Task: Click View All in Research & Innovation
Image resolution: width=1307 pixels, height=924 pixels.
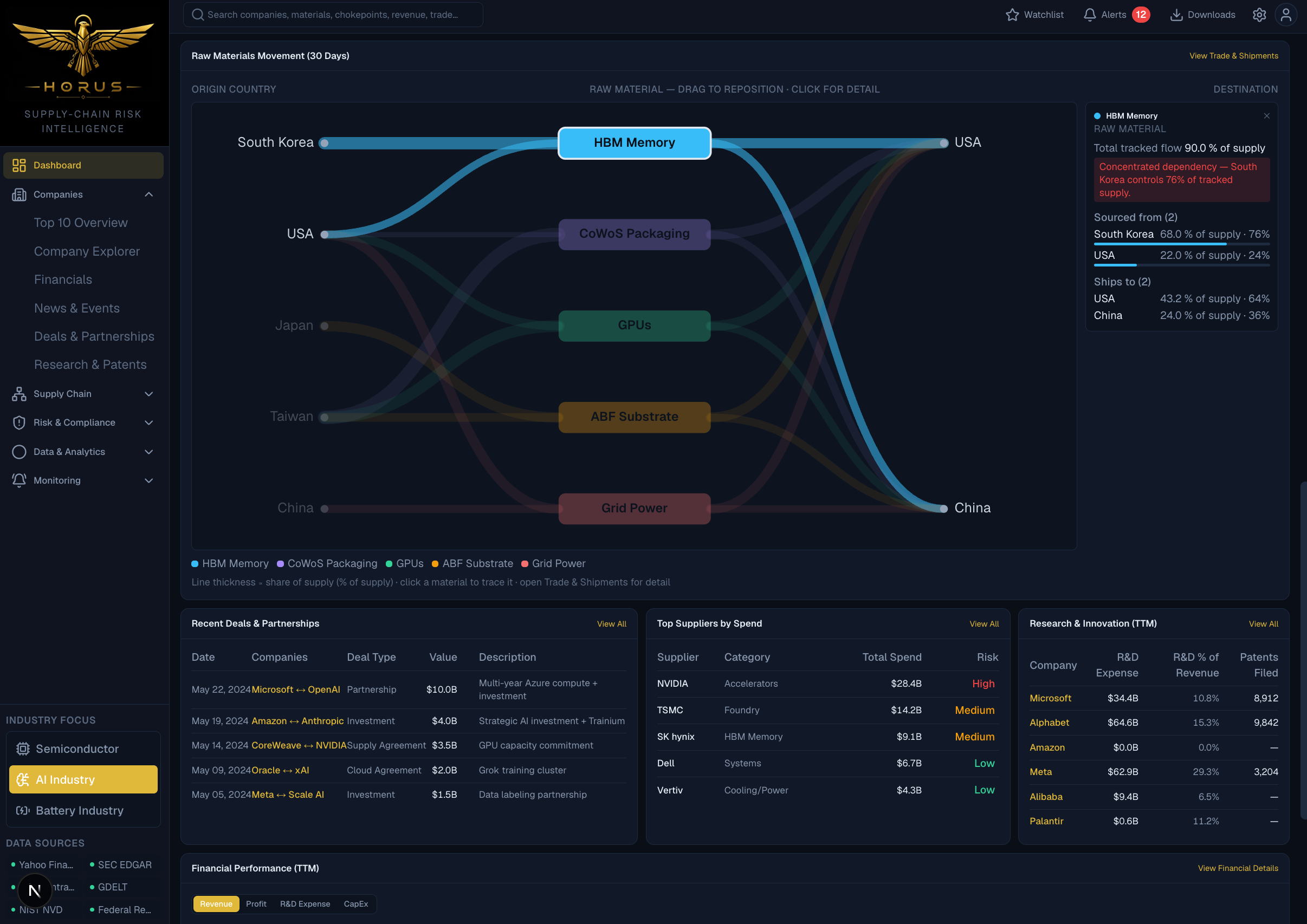Action: [1264, 623]
